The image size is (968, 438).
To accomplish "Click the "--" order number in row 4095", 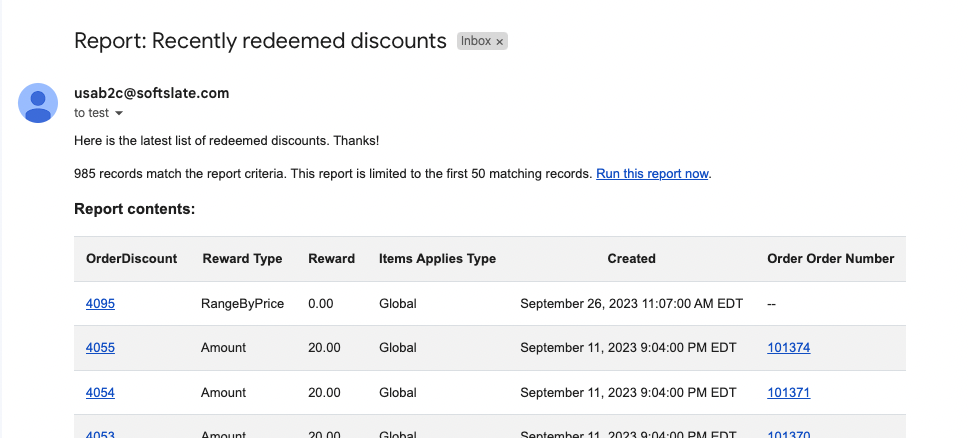I will pyautogui.click(x=772, y=303).
